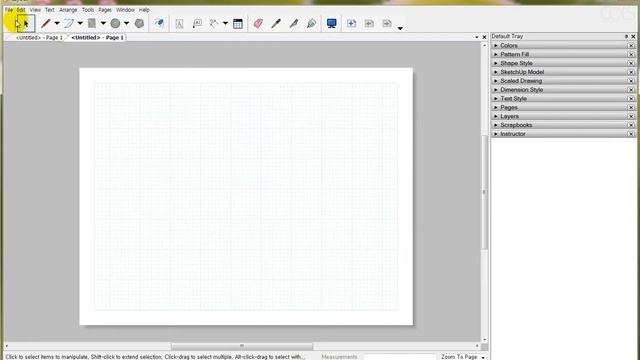The width and height of the screenshot is (640, 360).
Task: Close the Colors panel
Action: (x=631, y=46)
